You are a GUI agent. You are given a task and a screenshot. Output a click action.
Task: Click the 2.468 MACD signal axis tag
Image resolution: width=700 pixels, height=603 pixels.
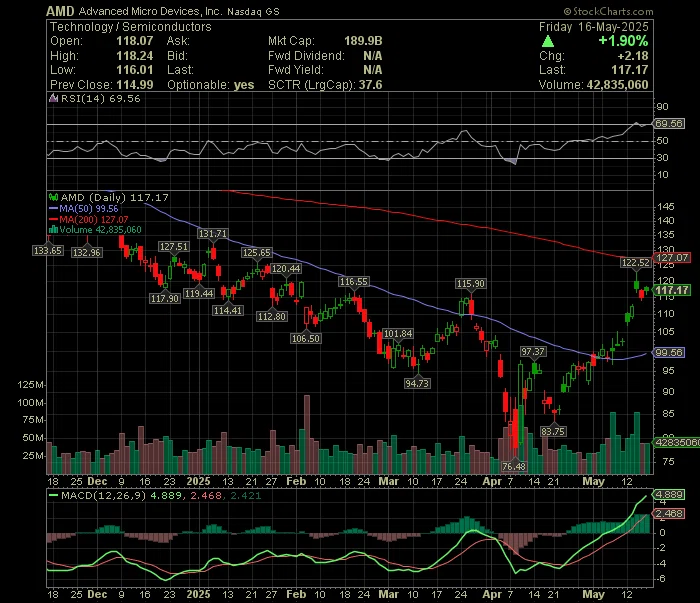tap(668, 514)
